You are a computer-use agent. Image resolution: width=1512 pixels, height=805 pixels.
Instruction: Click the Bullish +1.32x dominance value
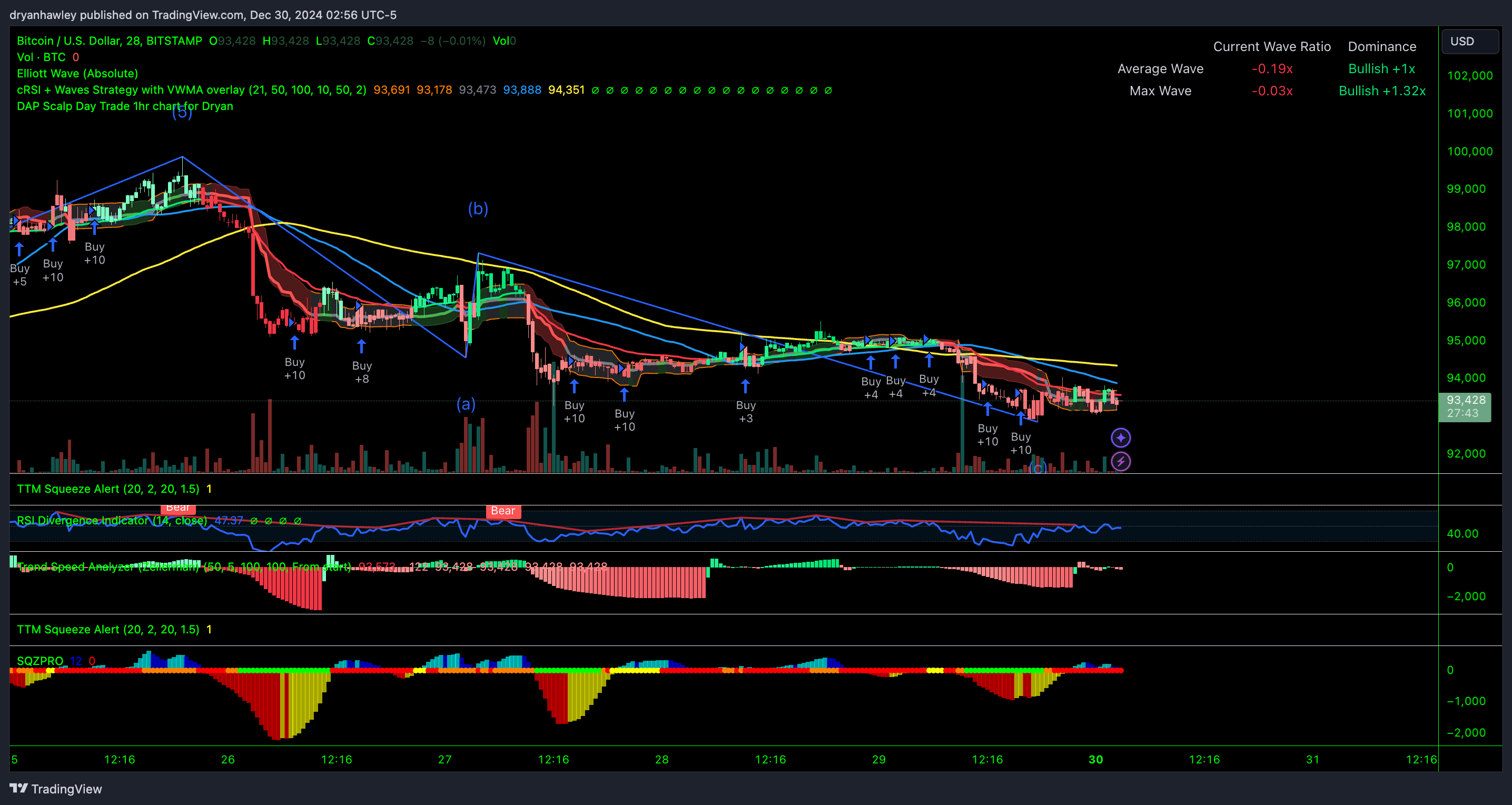point(1382,91)
